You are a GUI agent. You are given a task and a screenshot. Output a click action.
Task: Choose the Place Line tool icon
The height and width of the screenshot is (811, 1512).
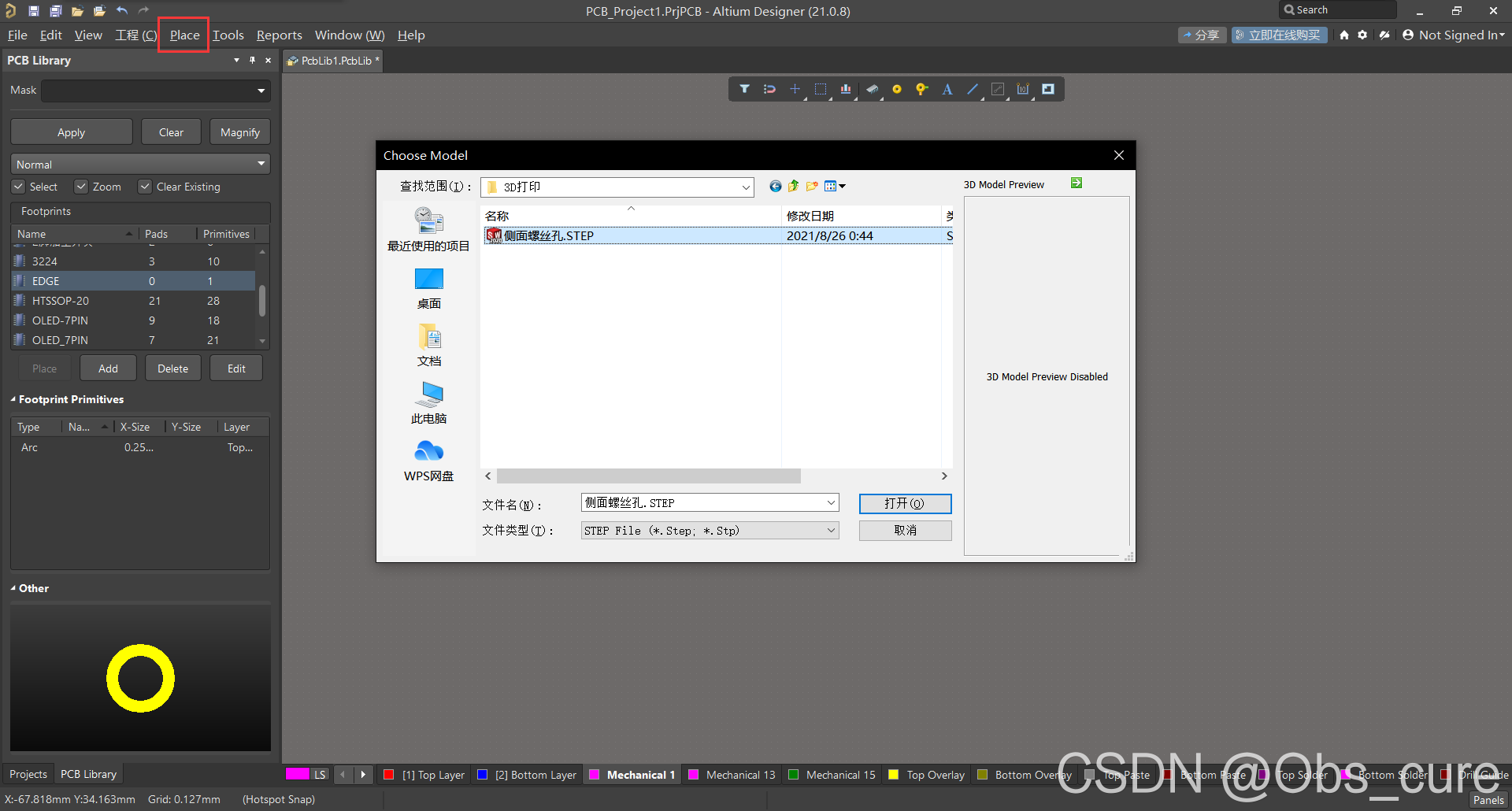click(973, 89)
